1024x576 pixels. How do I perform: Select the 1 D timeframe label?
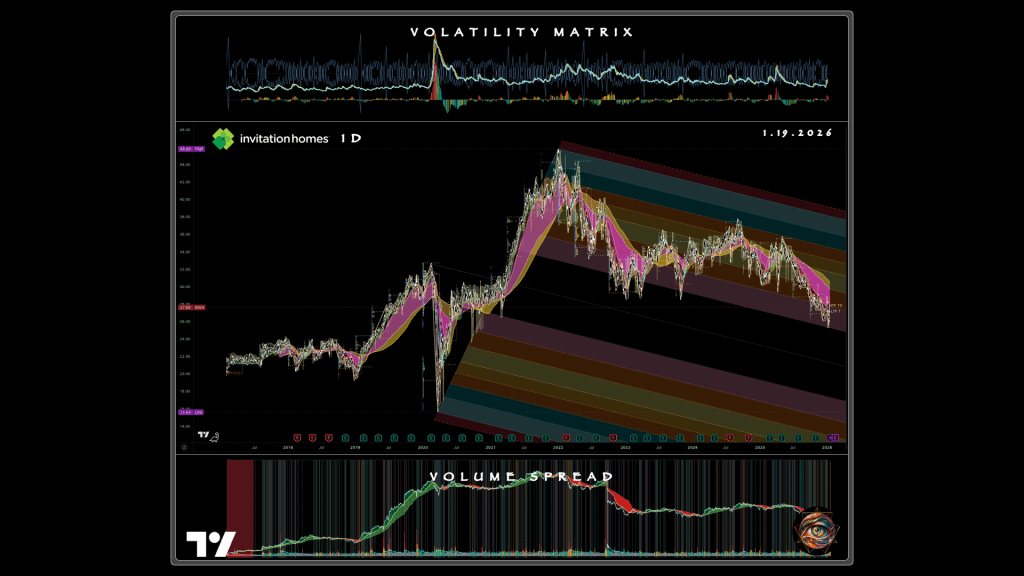[x=350, y=139]
